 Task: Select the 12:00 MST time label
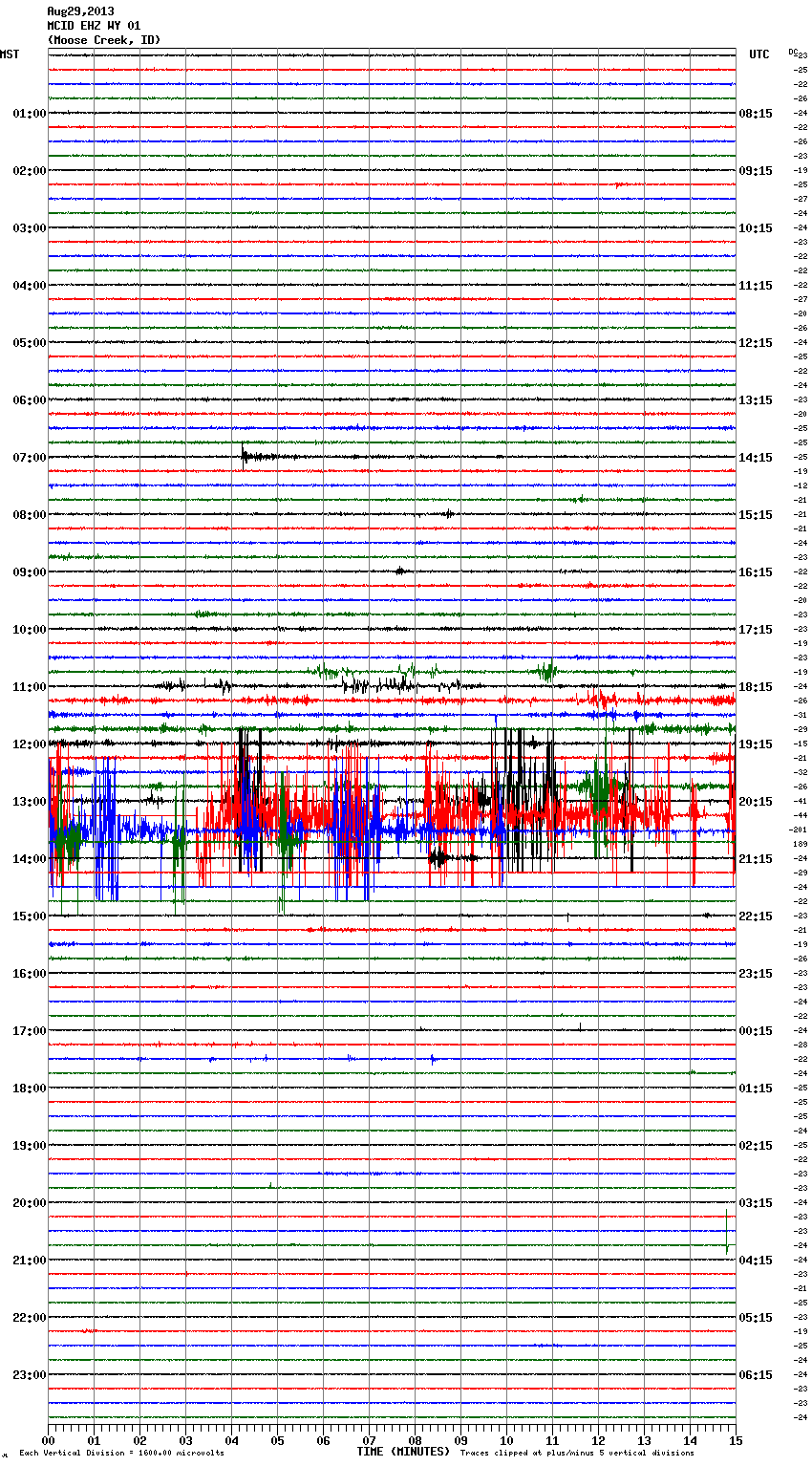tap(30, 744)
